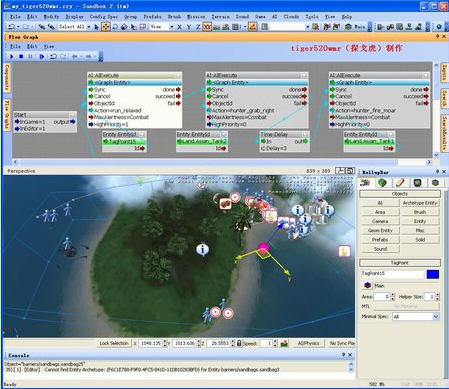Open the Layers tab in the RollupBar
Image resolution: width=449 pixels, height=389 pixels.
[x=435, y=183]
